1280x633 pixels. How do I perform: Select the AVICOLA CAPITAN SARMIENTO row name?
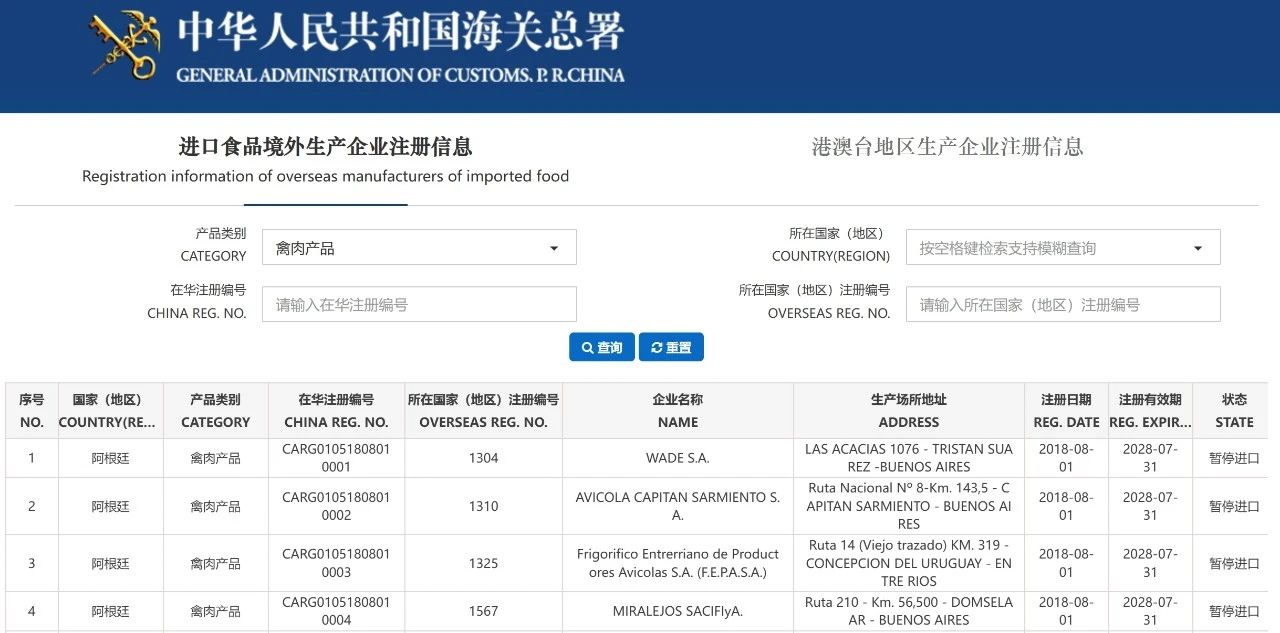(x=677, y=506)
